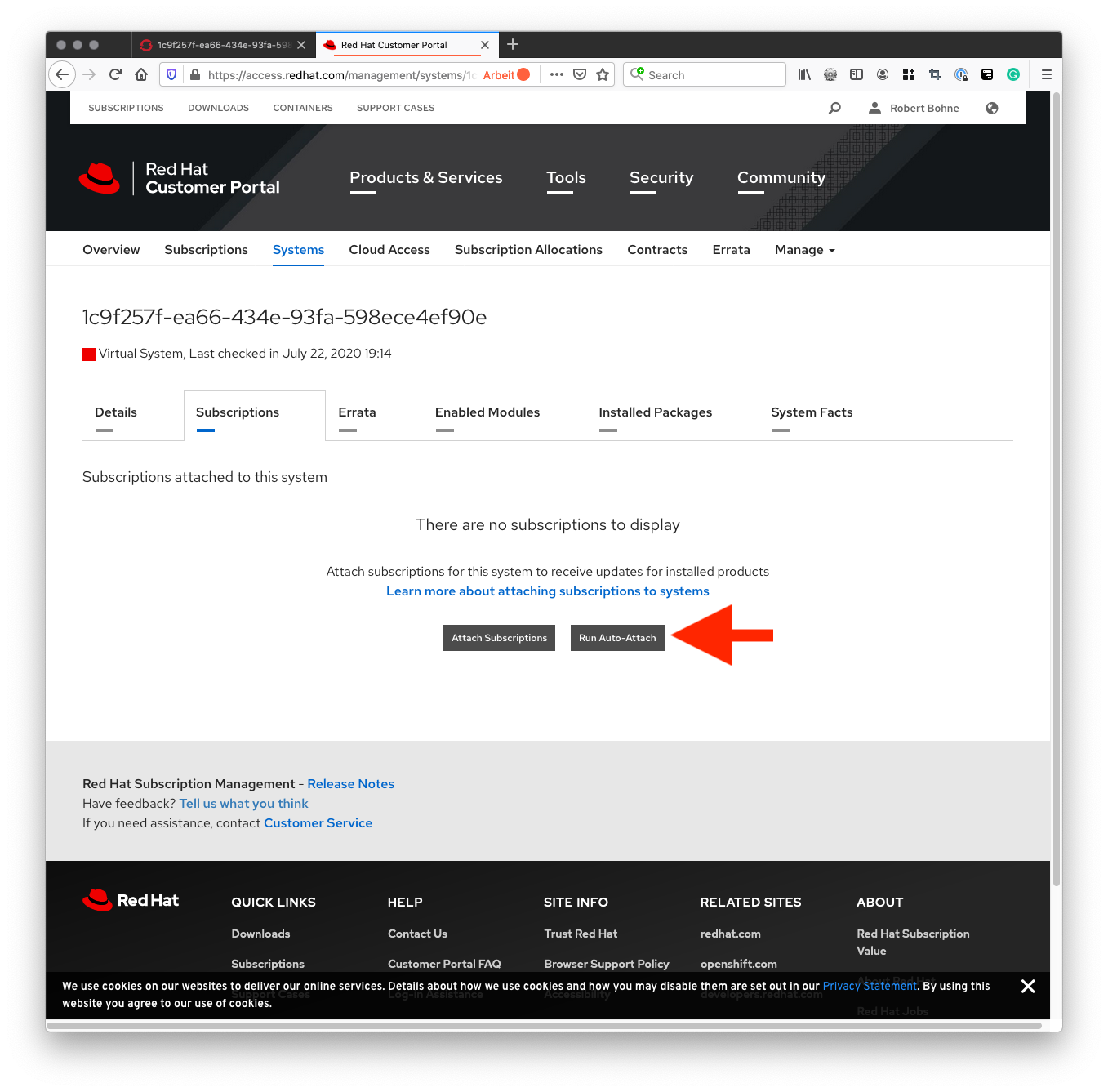Click the Grammarly extension icon
1108x1092 pixels.
pos(1013,75)
